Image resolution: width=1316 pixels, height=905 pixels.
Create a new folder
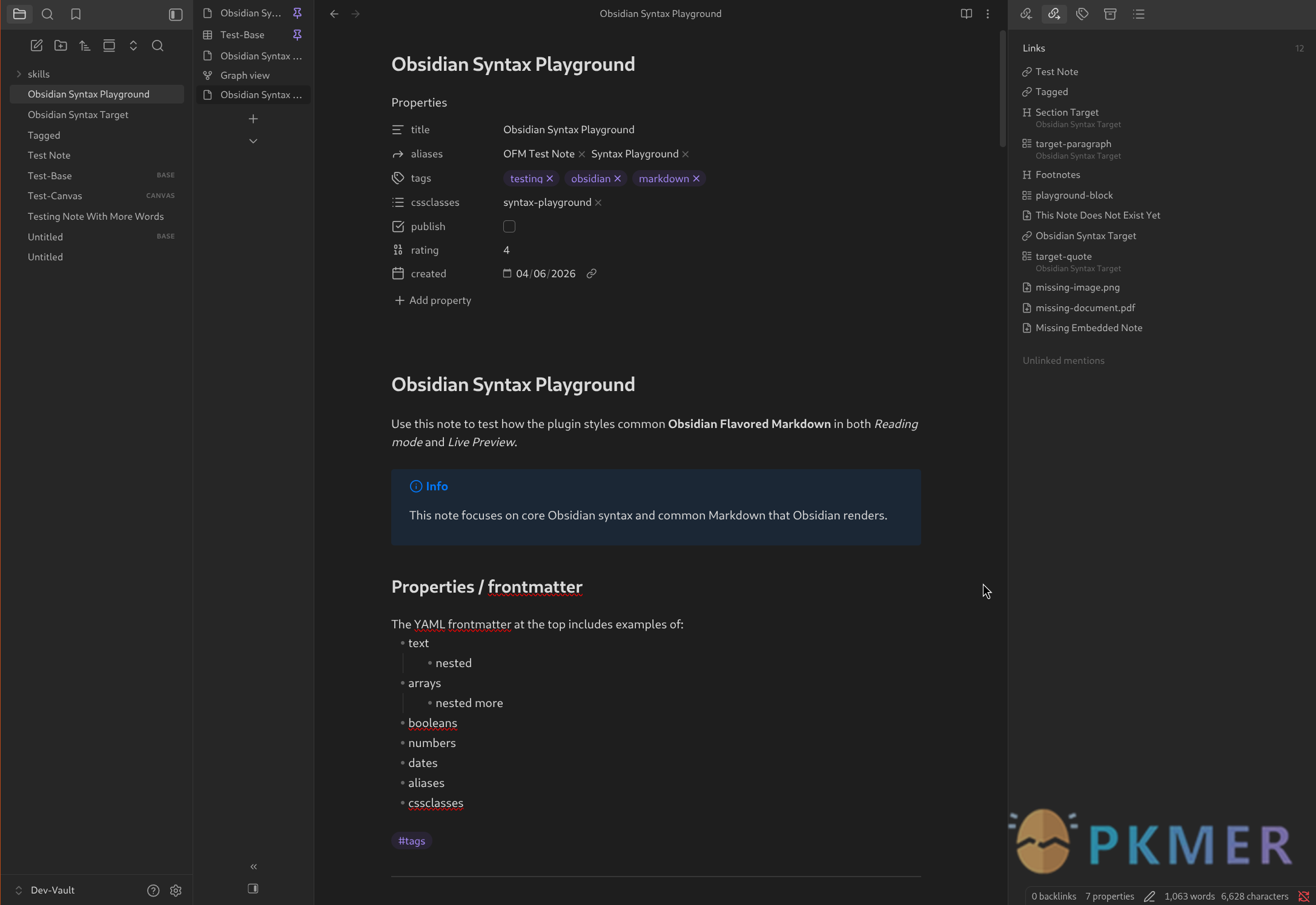point(61,45)
